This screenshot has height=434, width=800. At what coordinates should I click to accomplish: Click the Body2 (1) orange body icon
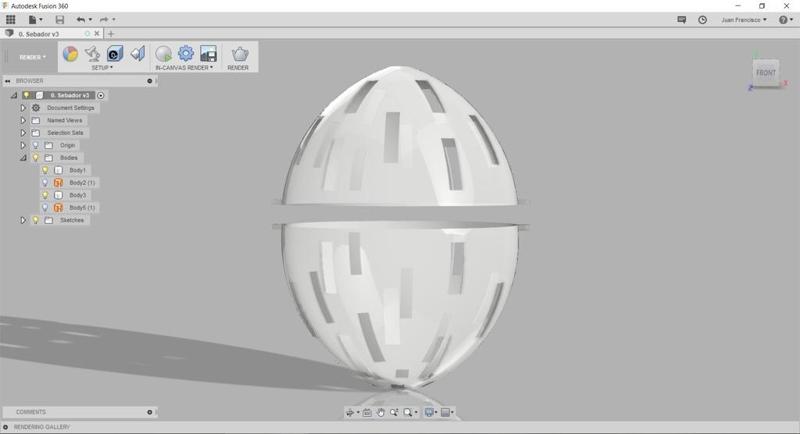click(58, 183)
